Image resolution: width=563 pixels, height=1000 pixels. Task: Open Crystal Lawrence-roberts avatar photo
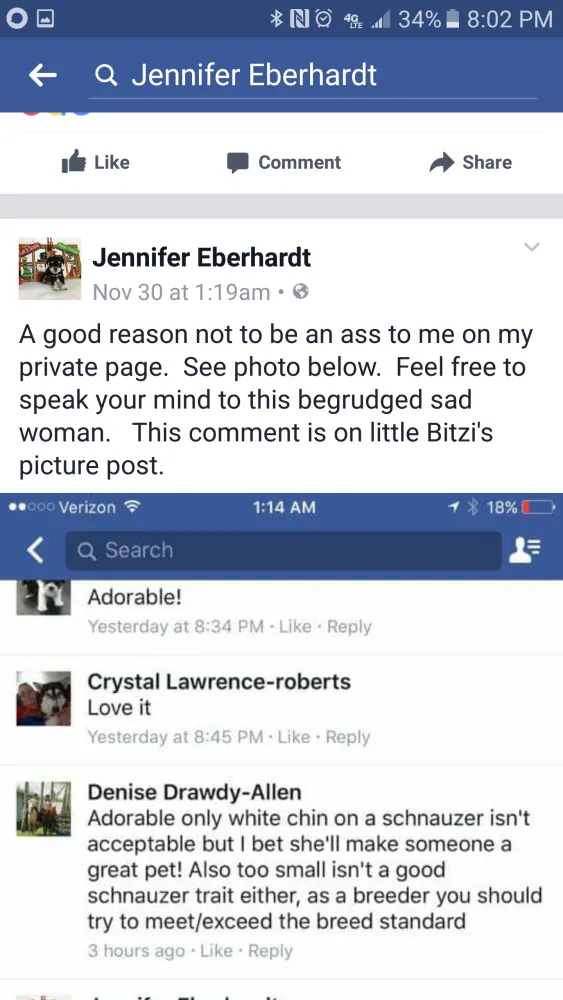click(43, 698)
